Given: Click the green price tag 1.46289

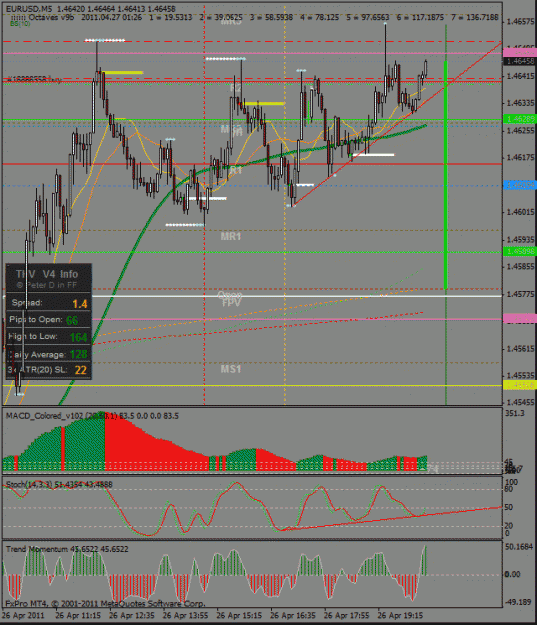Looking at the screenshot, I should pos(519,119).
